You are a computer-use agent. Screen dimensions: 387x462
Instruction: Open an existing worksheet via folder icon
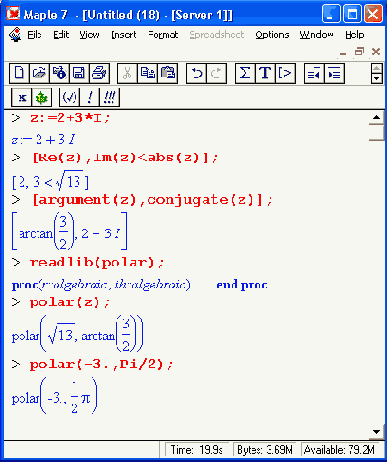point(39,73)
